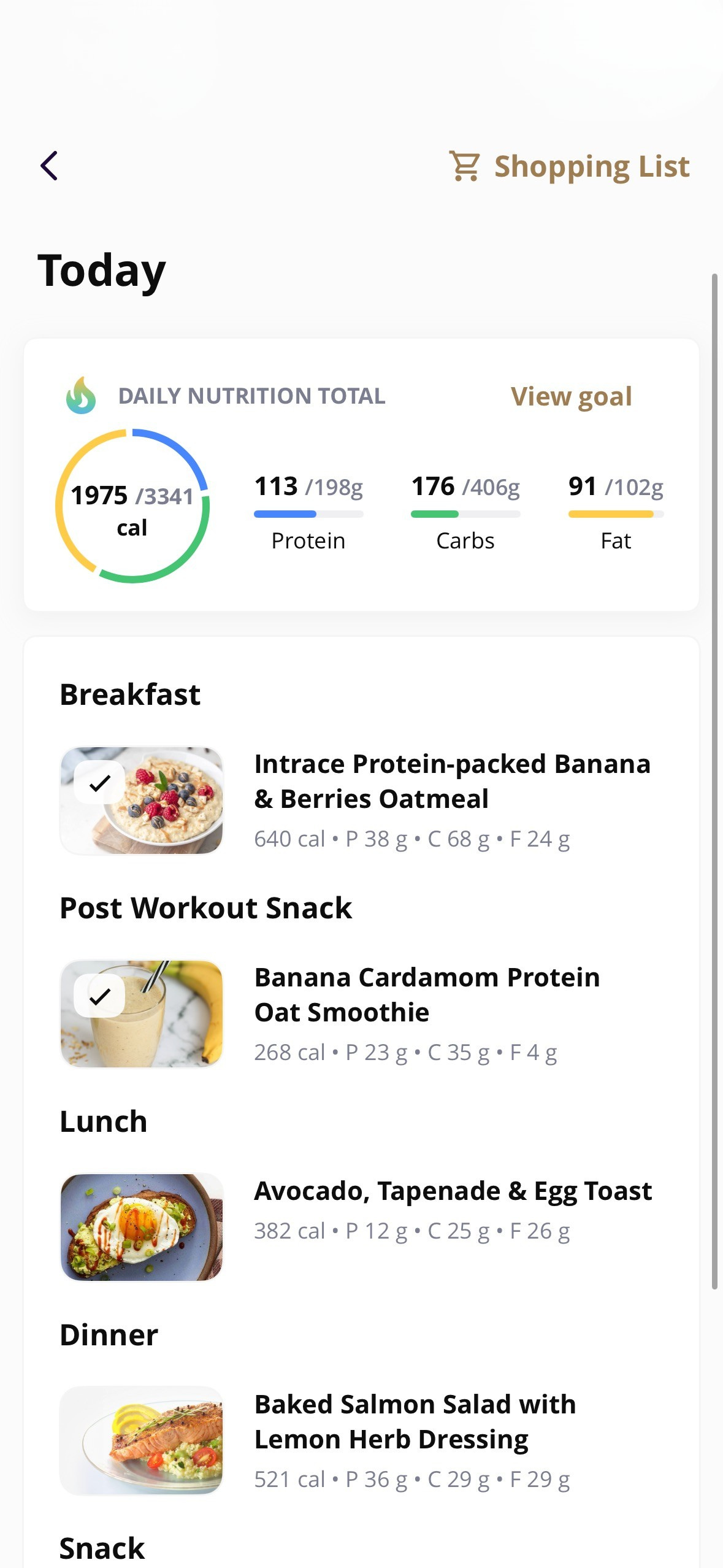
Task: Open the Baked Salmon Salad photo
Action: tap(142, 1440)
